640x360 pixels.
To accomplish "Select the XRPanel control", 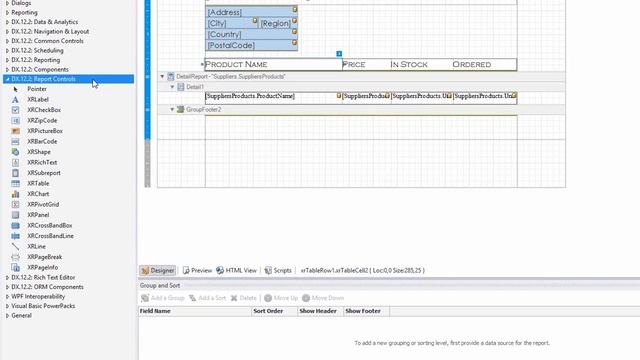I will point(38,215).
